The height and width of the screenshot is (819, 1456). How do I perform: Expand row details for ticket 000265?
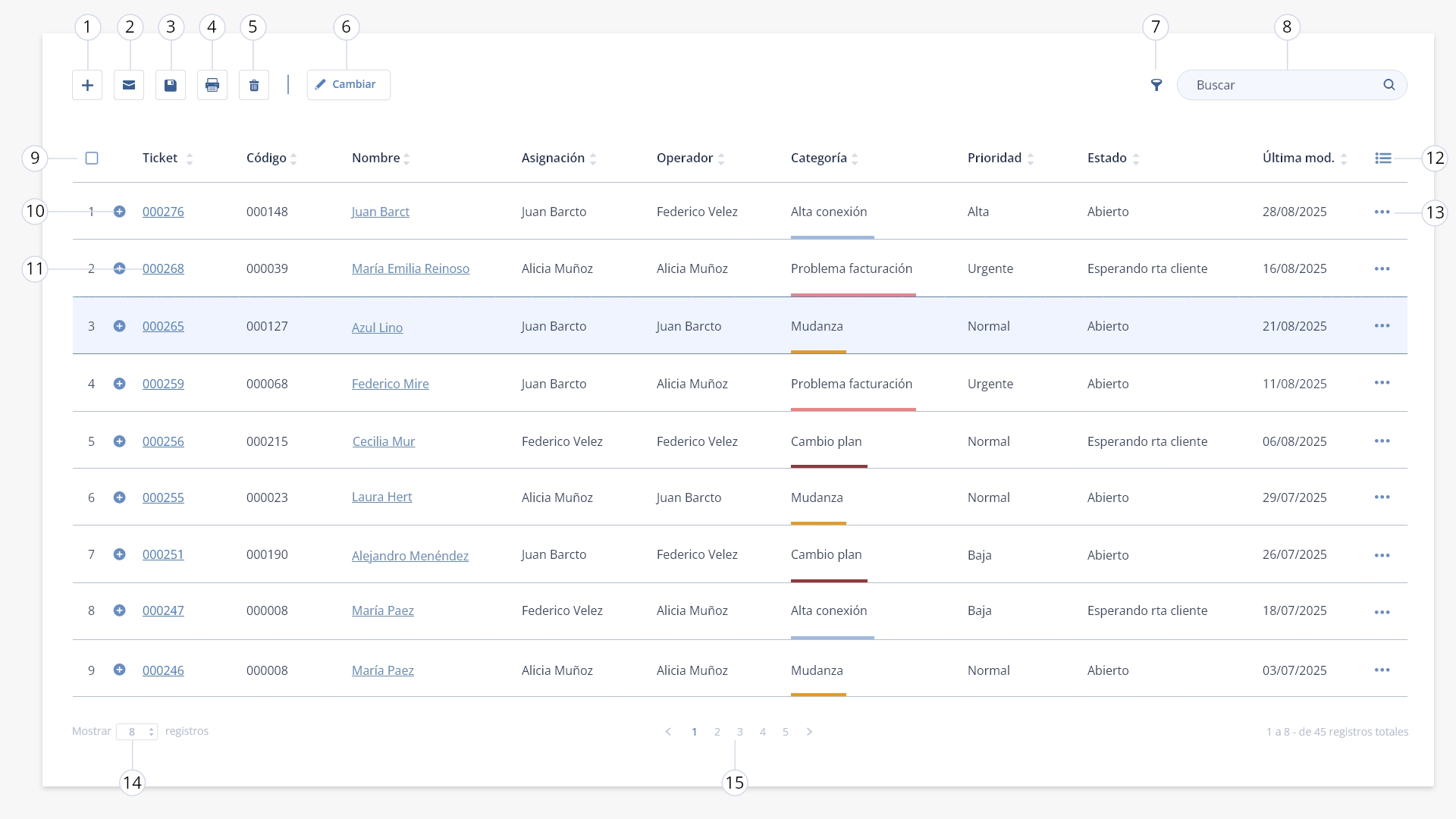[119, 326]
